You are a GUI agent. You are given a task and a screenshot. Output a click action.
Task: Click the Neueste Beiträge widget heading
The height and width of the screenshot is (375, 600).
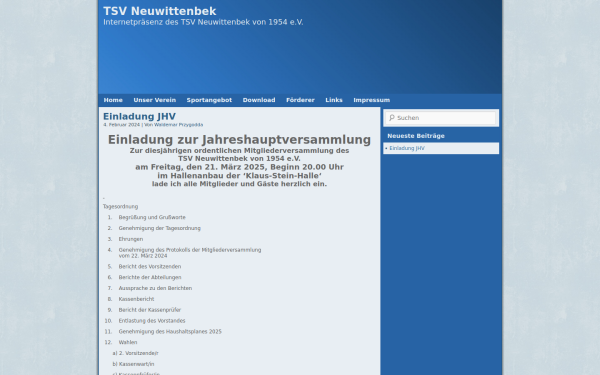pyautogui.click(x=416, y=136)
